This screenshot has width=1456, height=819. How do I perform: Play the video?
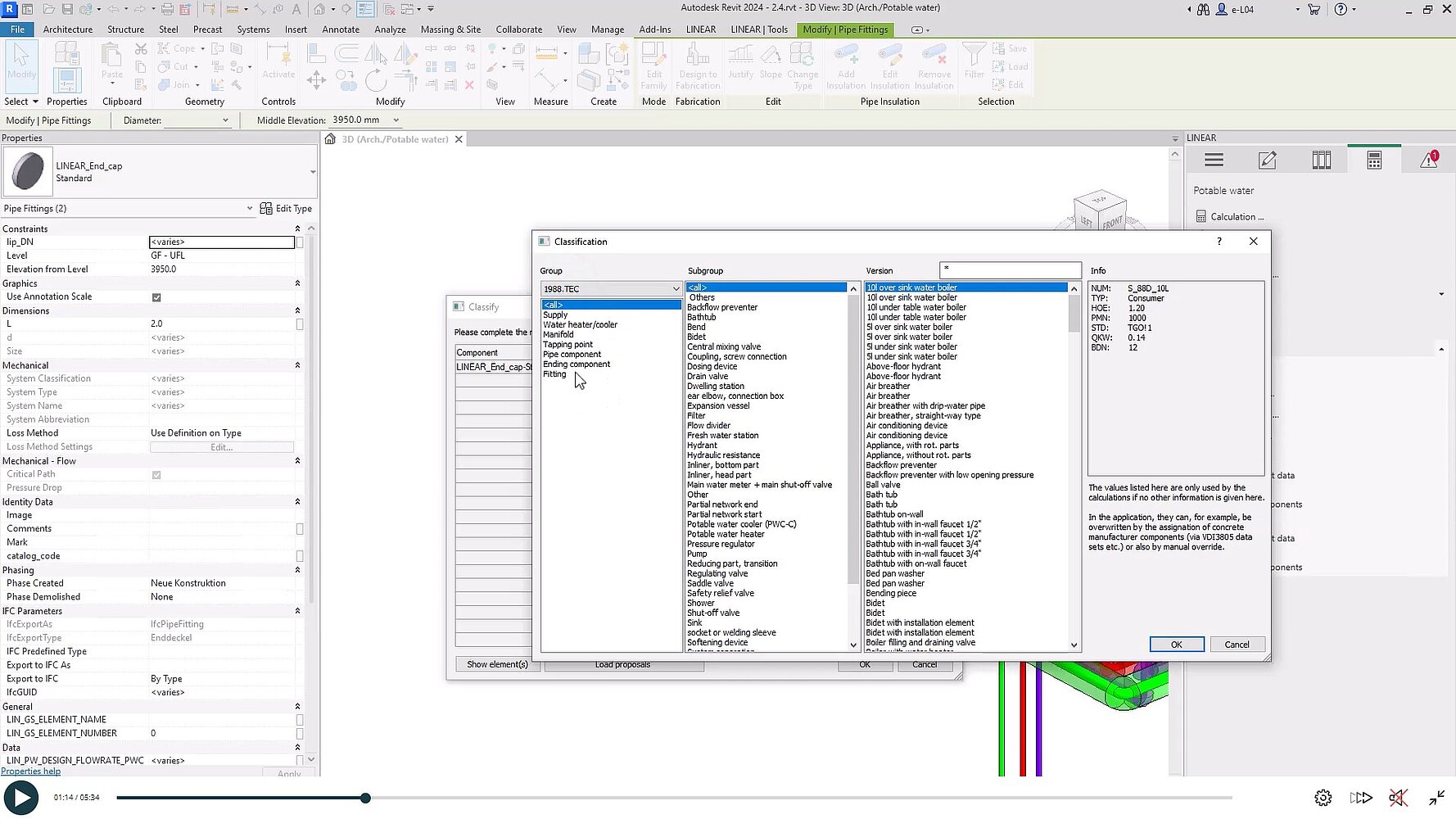21,798
